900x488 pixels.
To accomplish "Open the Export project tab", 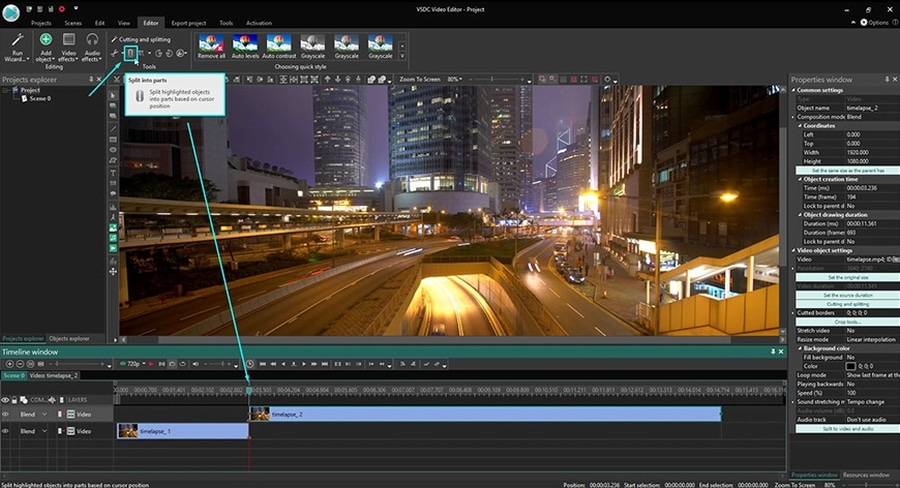I will tap(187, 22).
